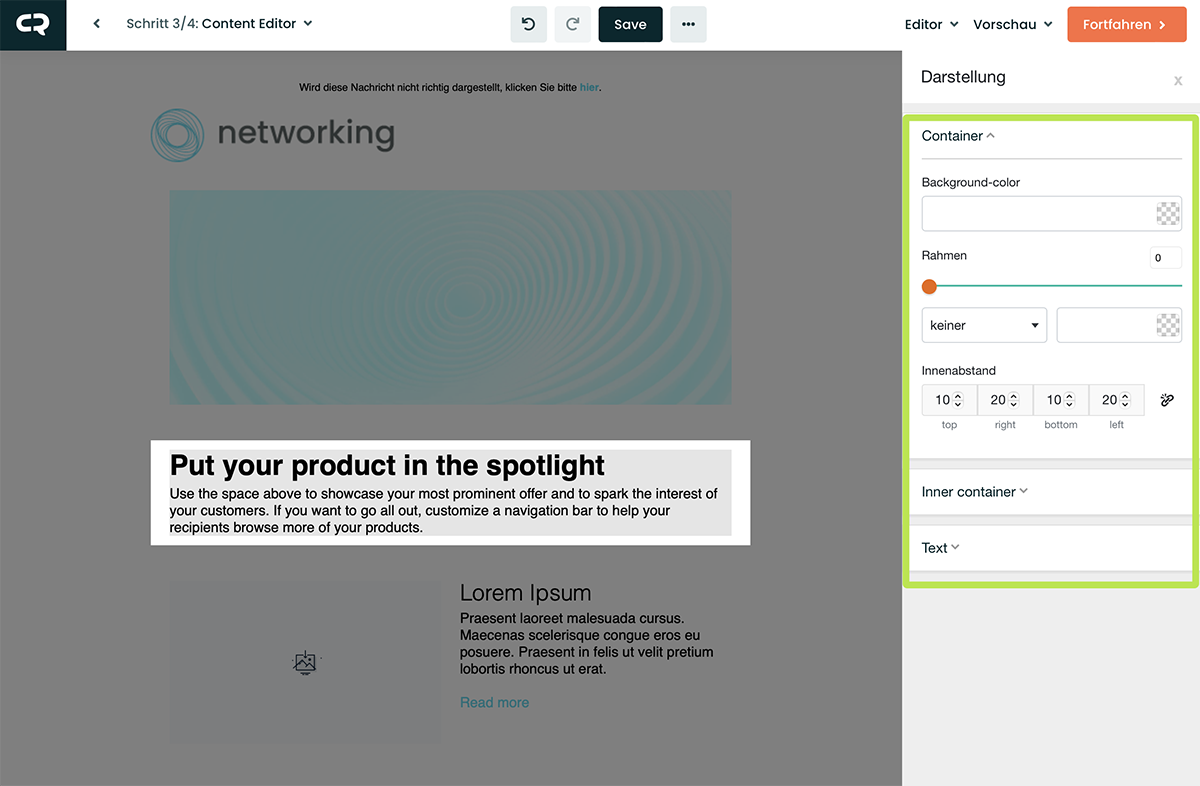
Task: Toggle the Innenabstand link values icon
Action: [x=1166, y=400]
